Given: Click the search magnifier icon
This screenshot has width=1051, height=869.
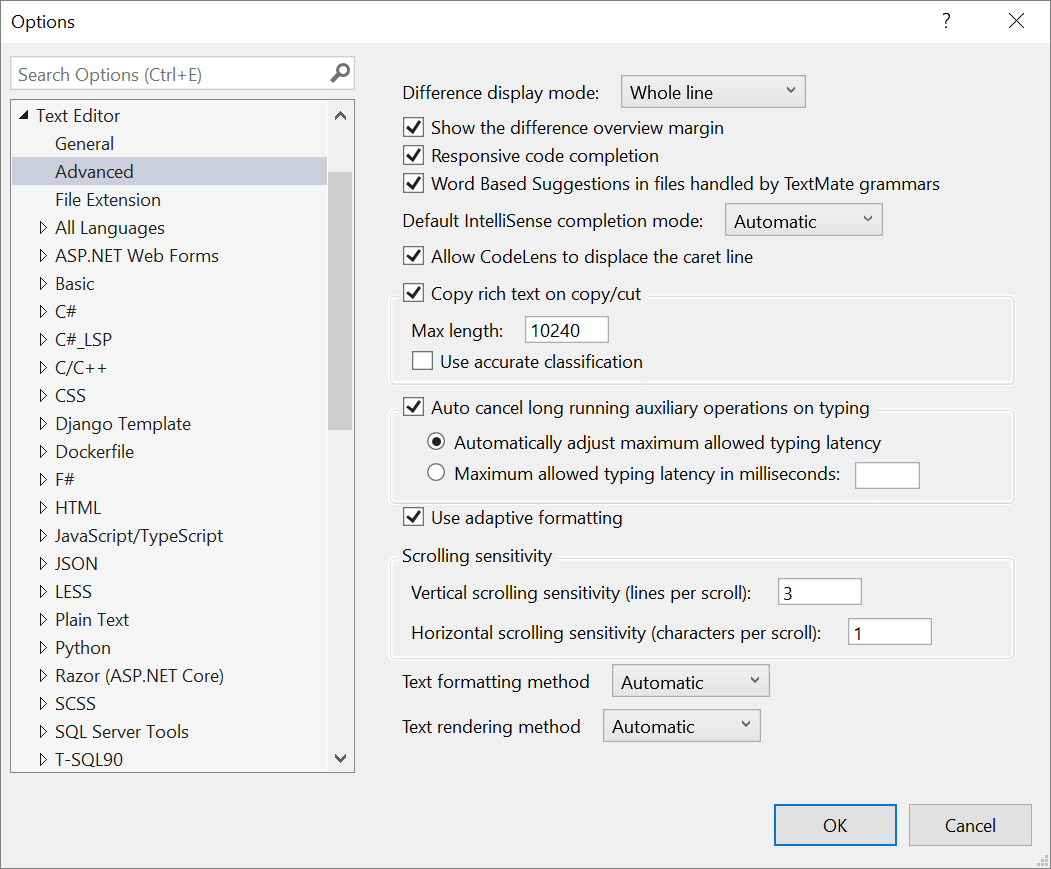Looking at the screenshot, I should click(340, 73).
